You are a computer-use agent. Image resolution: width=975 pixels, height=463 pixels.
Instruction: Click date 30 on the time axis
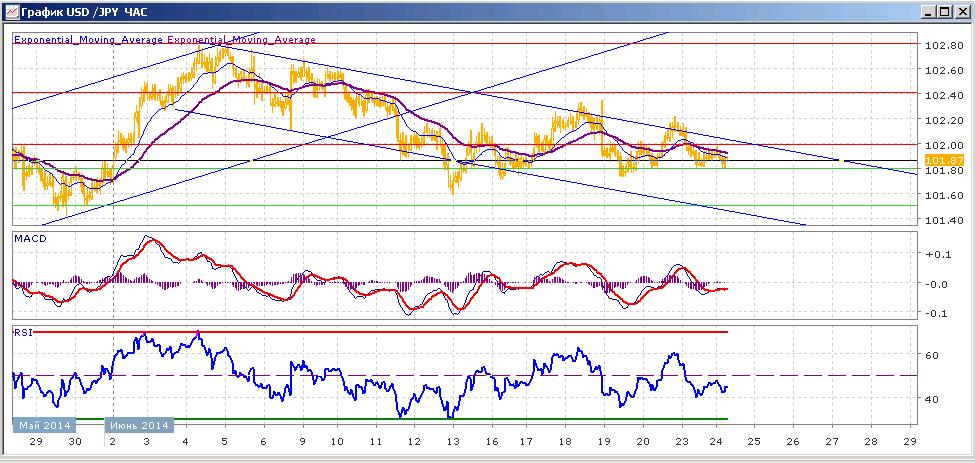[x=75, y=441]
